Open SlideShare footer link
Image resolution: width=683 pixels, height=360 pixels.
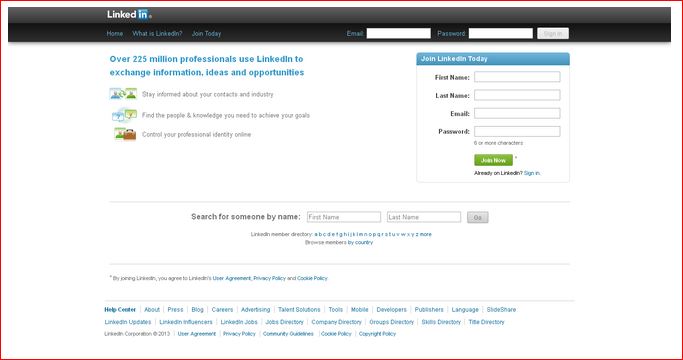[x=501, y=309]
